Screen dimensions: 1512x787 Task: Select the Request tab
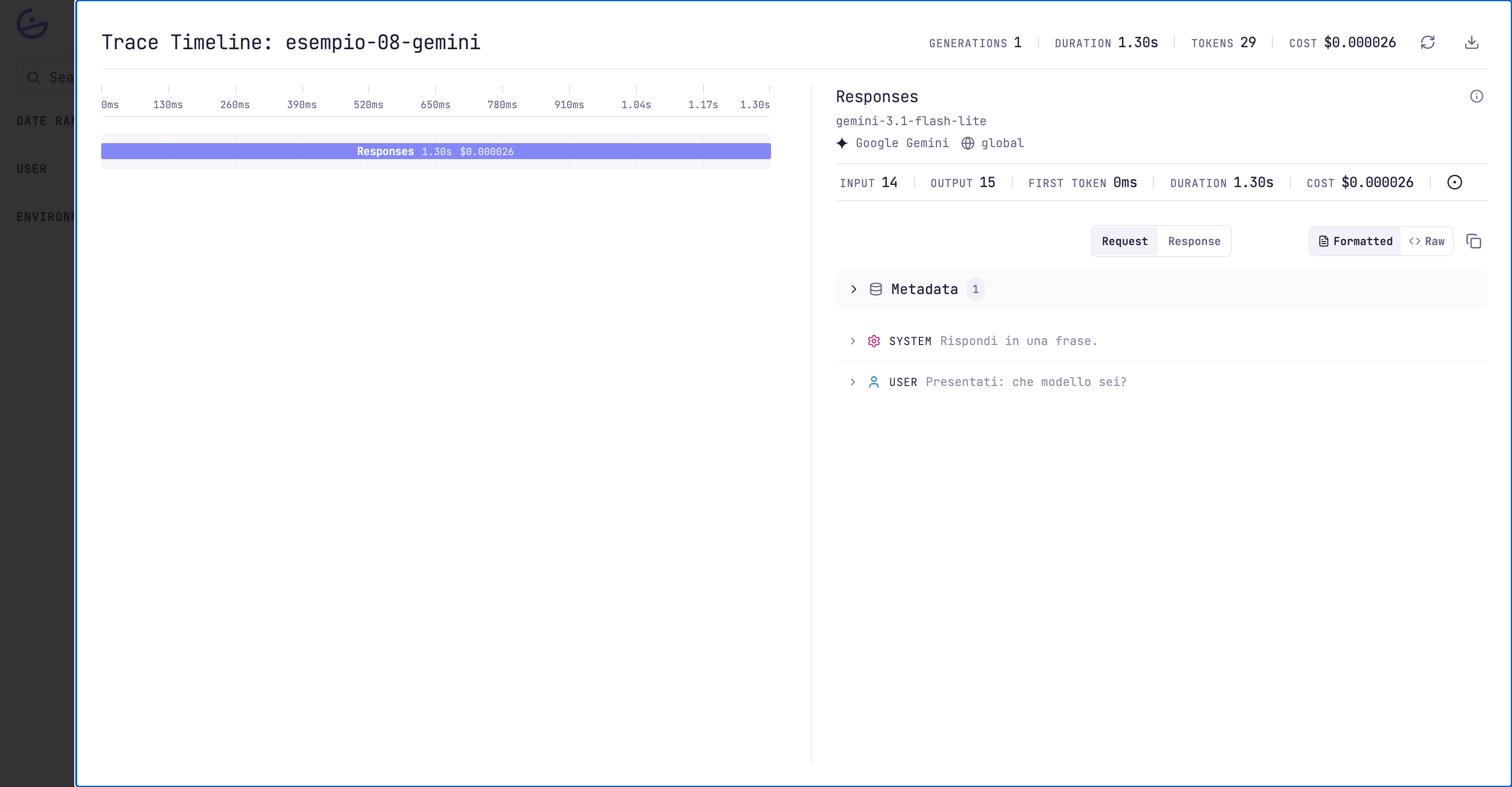pyautogui.click(x=1125, y=241)
